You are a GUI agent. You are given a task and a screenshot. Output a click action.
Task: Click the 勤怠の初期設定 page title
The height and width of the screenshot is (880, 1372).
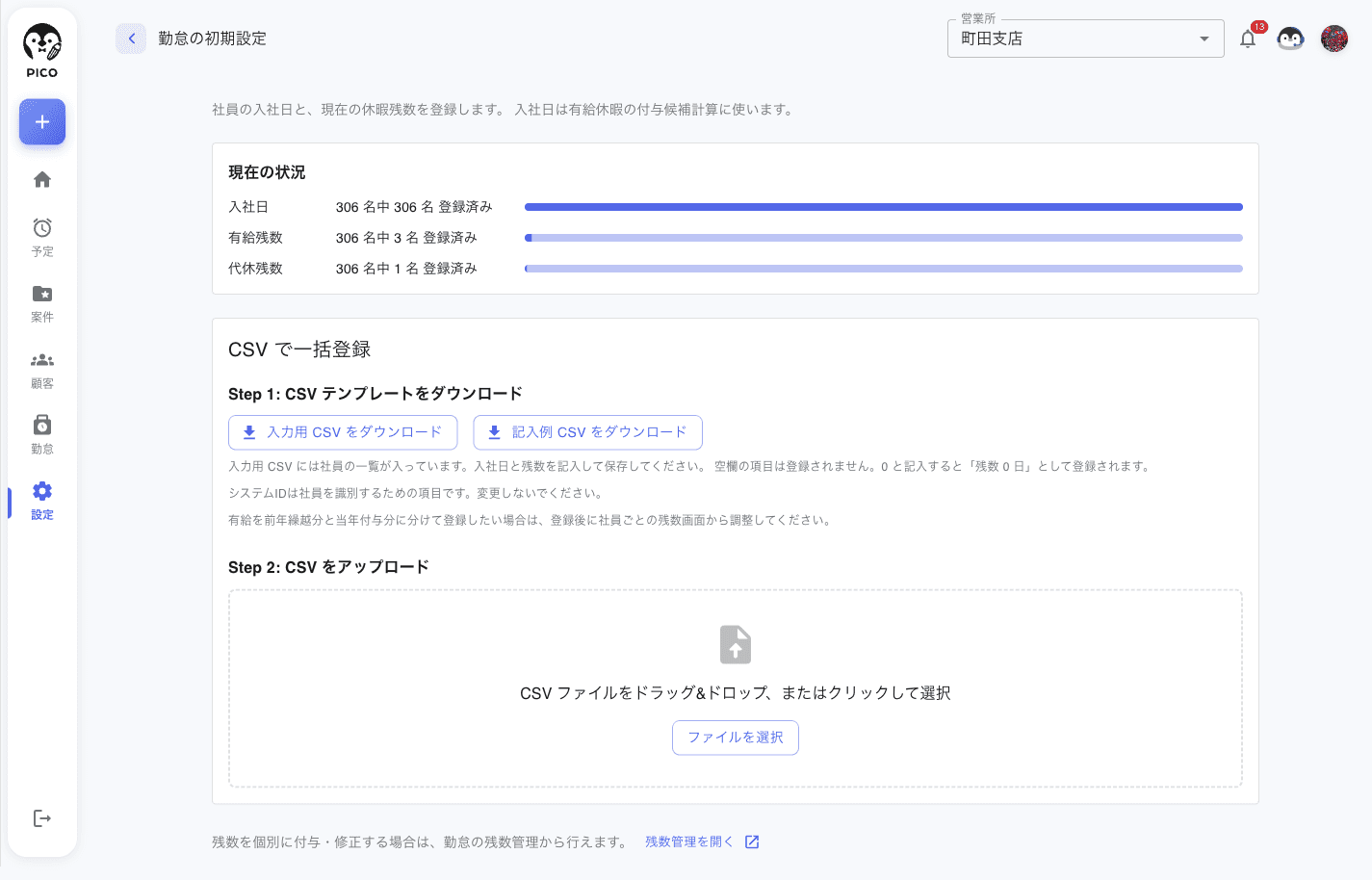212,39
